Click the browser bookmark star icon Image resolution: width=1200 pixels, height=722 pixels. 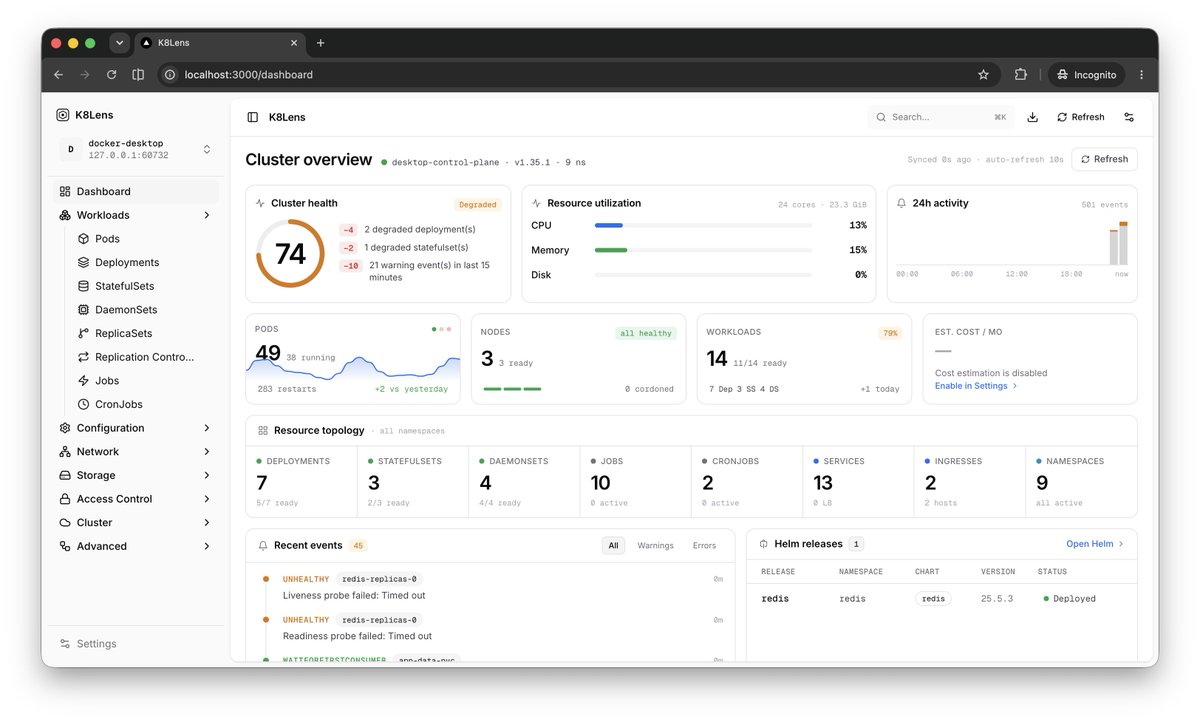[983, 75]
